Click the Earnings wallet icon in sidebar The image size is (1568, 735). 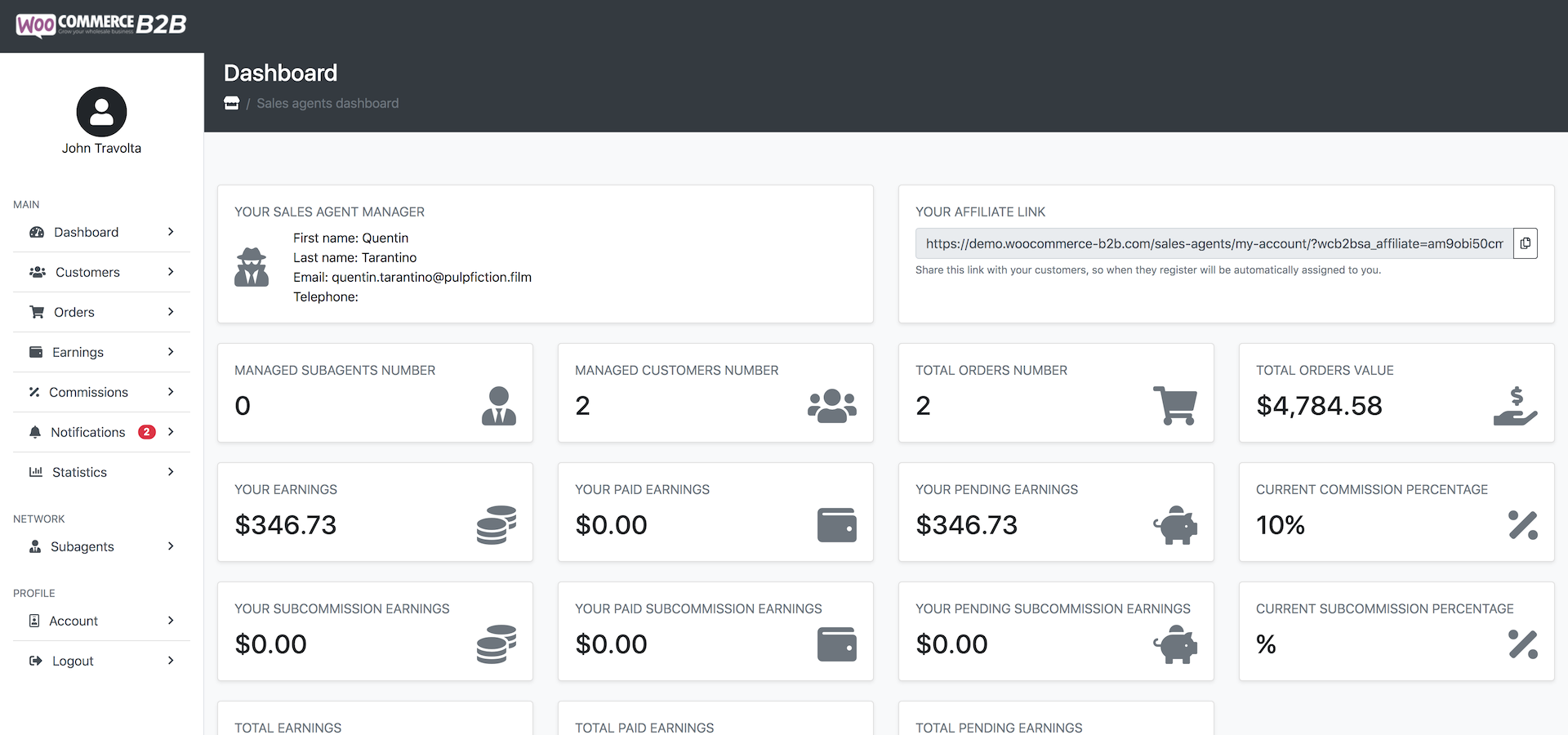click(36, 352)
